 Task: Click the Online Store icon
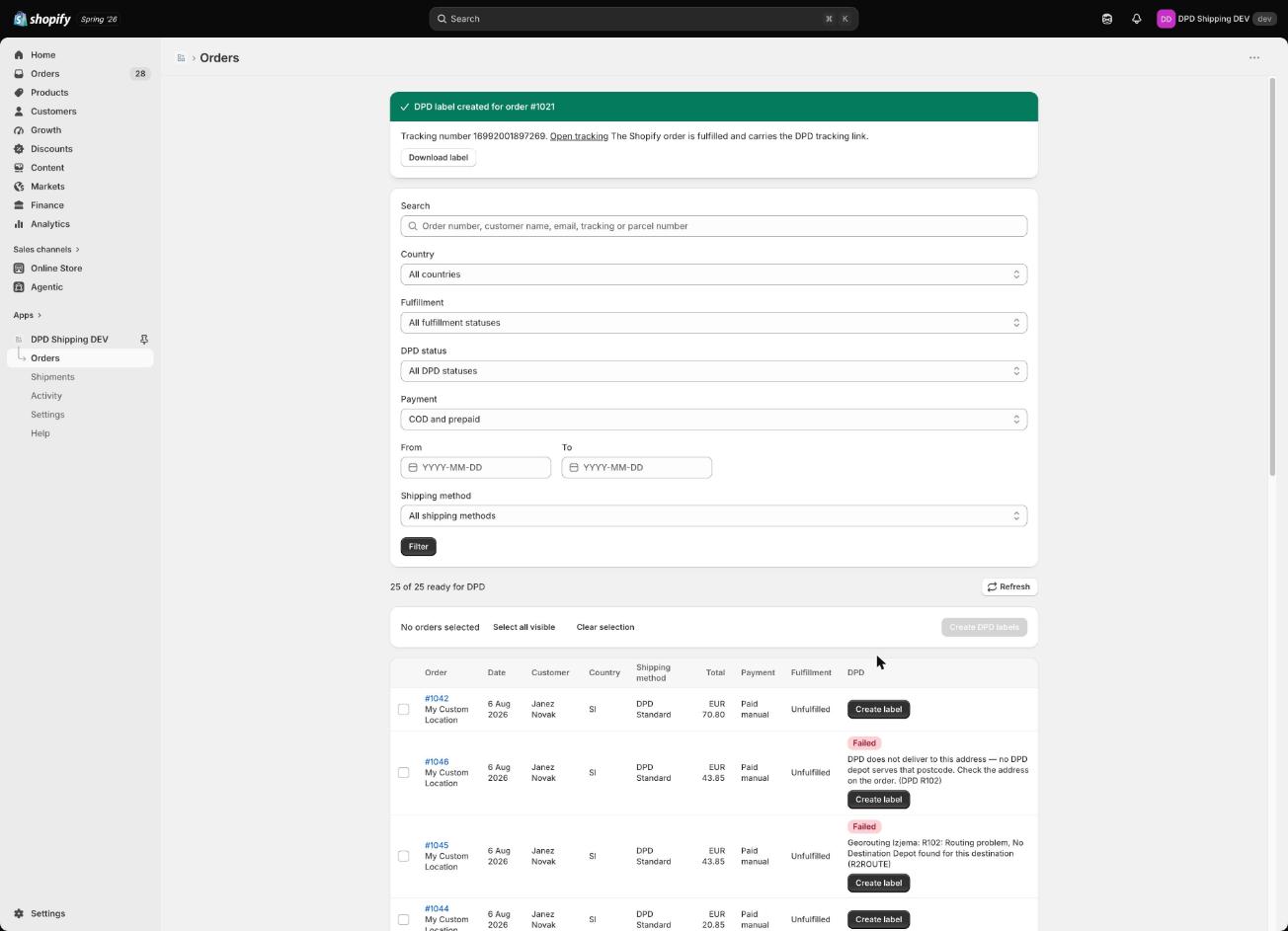[19, 269]
